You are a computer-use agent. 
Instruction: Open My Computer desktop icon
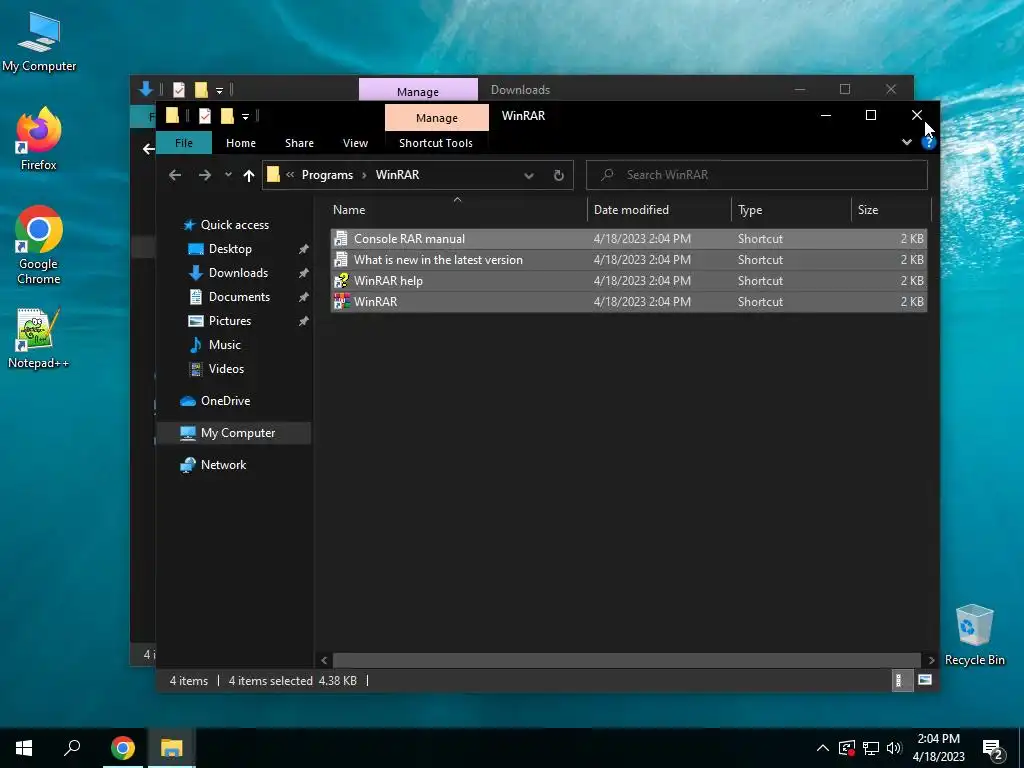pyautogui.click(x=39, y=42)
